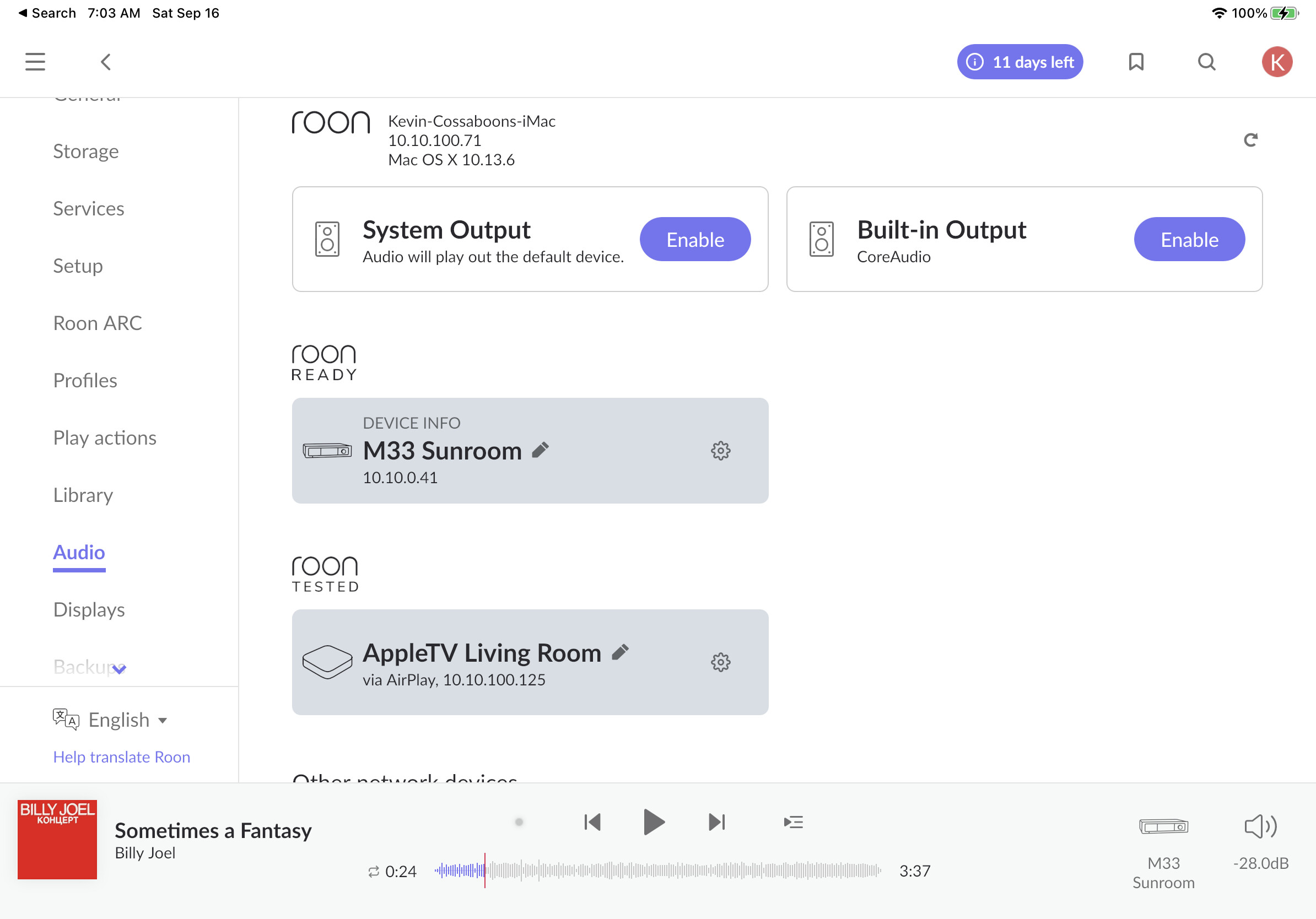Viewport: 1316px width, 919px height.
Task: Open the Displays settings section
Action: click(89, 609)
